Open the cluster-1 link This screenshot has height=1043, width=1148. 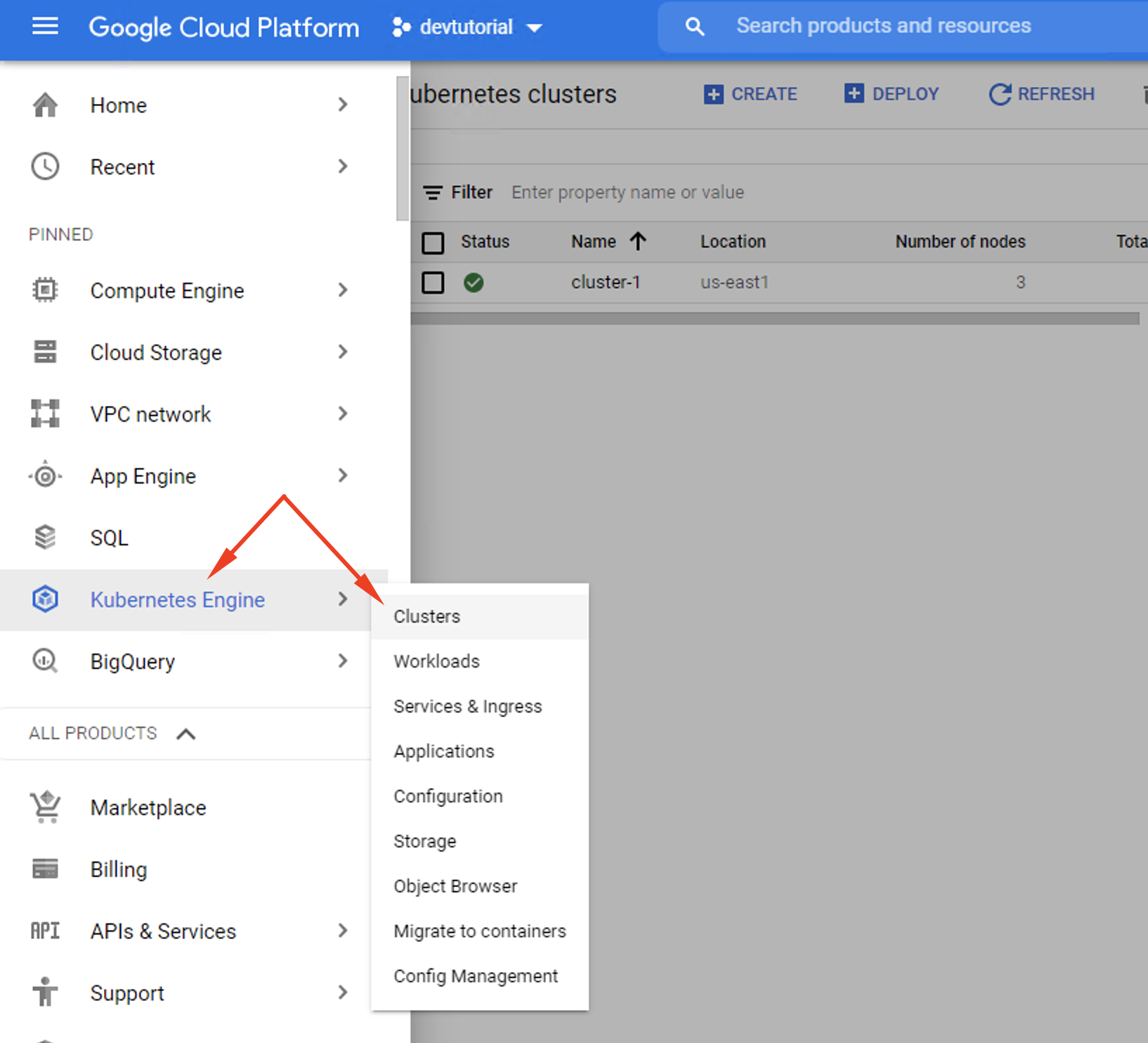point(606,283)
